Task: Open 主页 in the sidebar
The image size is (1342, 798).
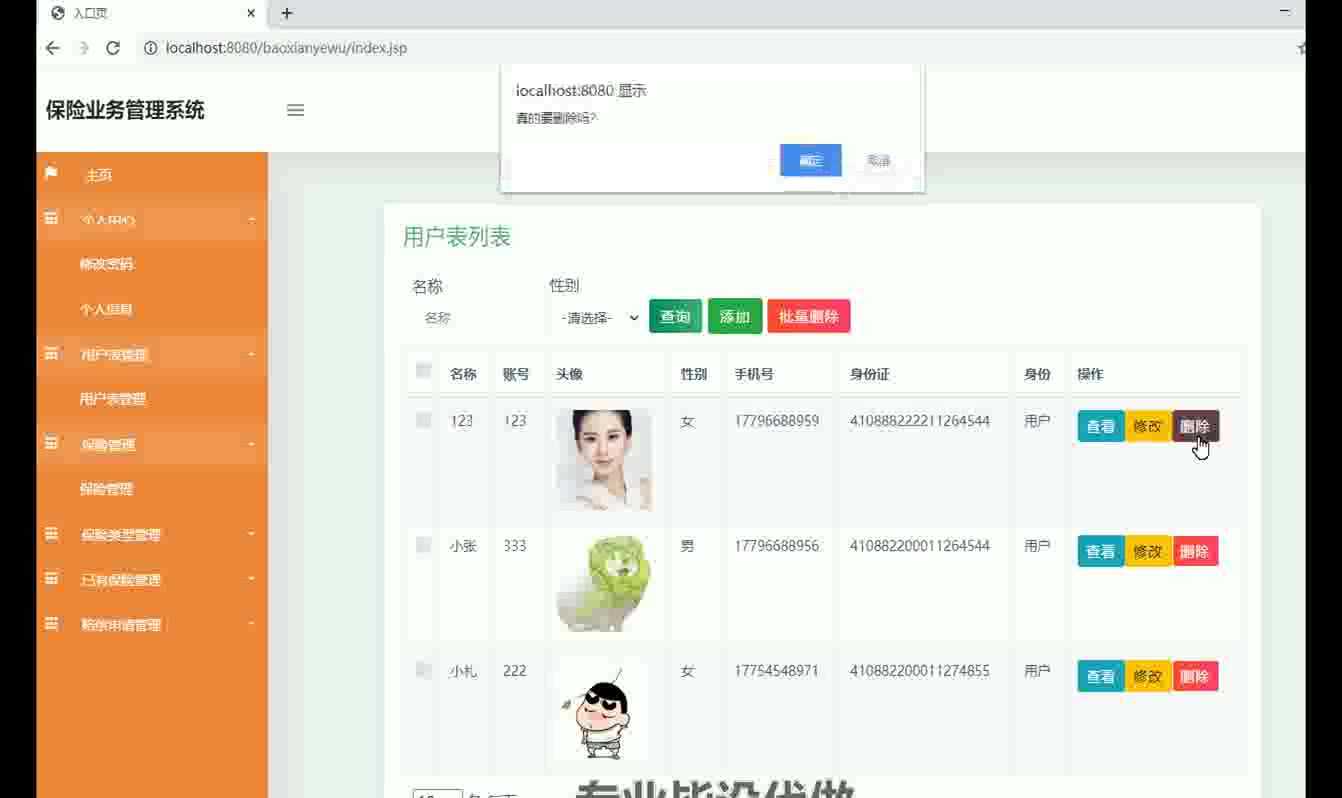Action: [99, 175]
